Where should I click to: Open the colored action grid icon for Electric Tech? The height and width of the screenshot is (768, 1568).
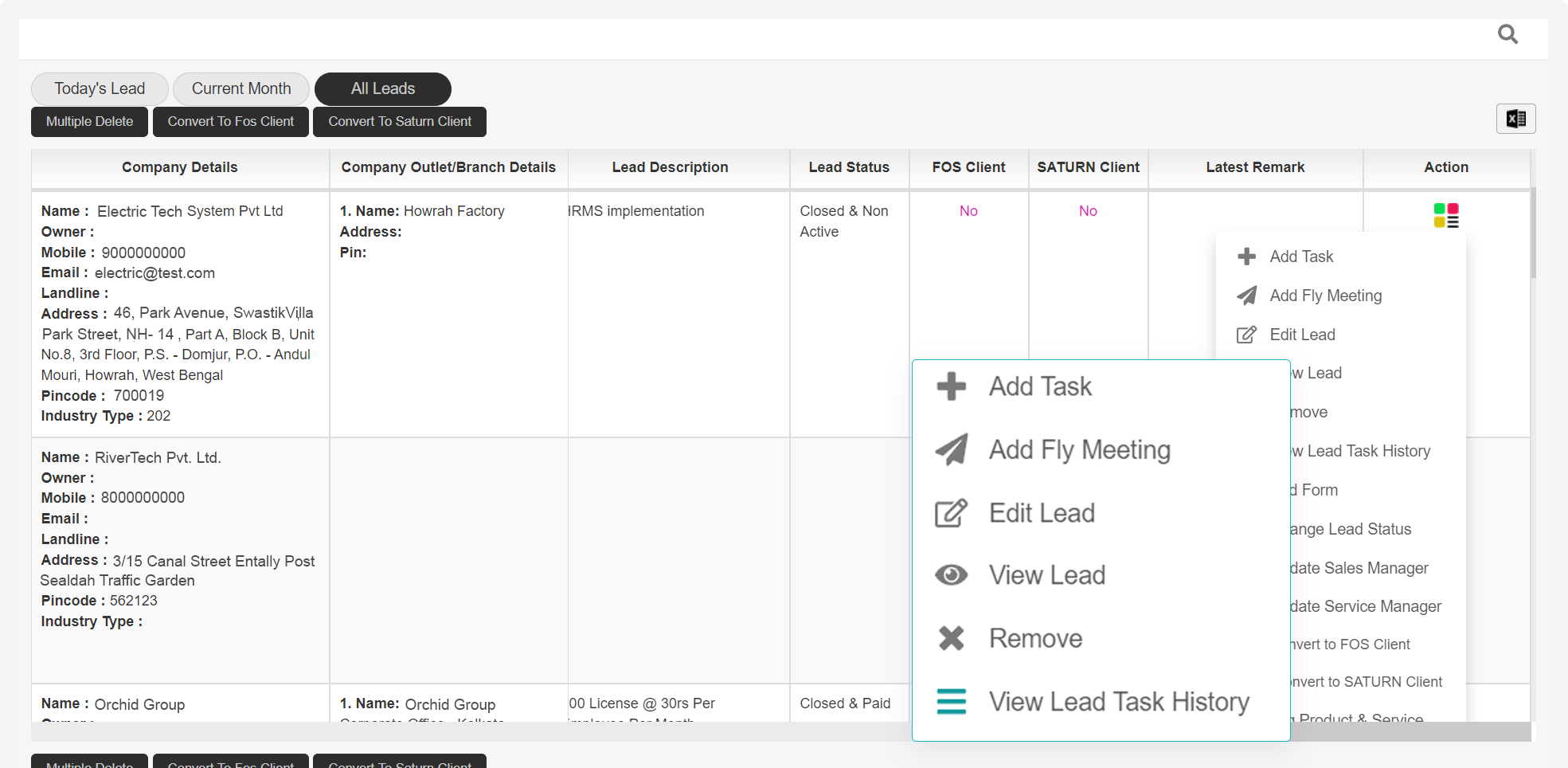(1446, 215)
